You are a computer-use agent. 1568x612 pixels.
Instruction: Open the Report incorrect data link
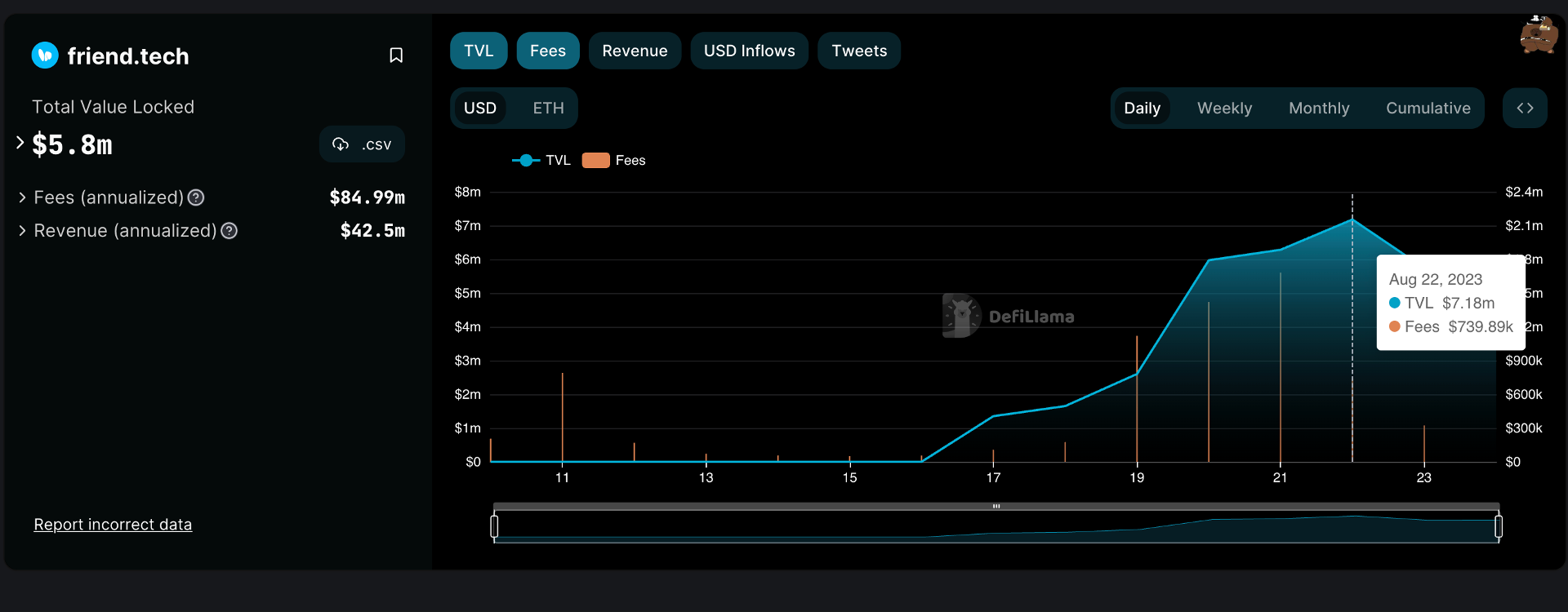(113, 525)
